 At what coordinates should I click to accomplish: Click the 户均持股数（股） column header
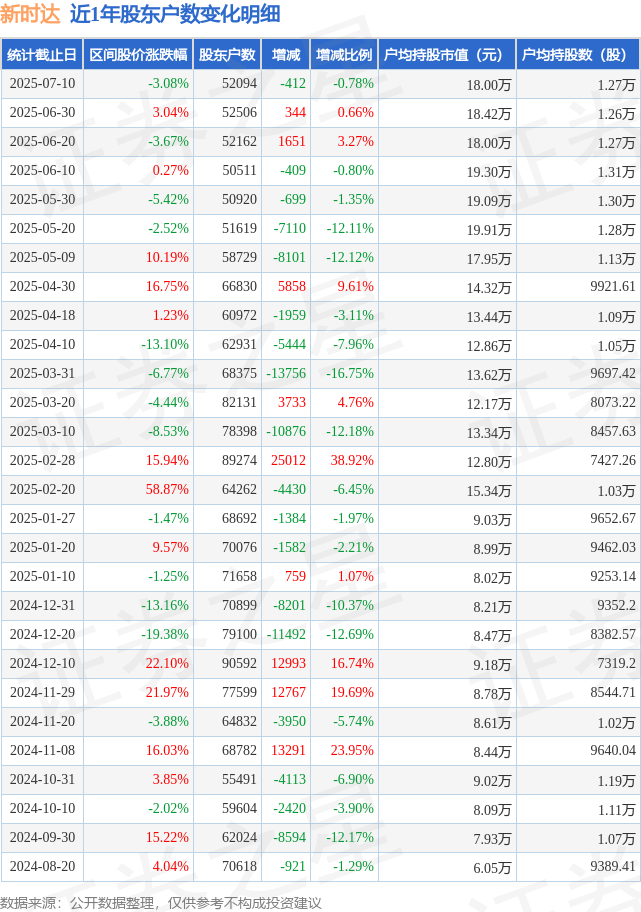pyautogui.click(x=578, y=55)
